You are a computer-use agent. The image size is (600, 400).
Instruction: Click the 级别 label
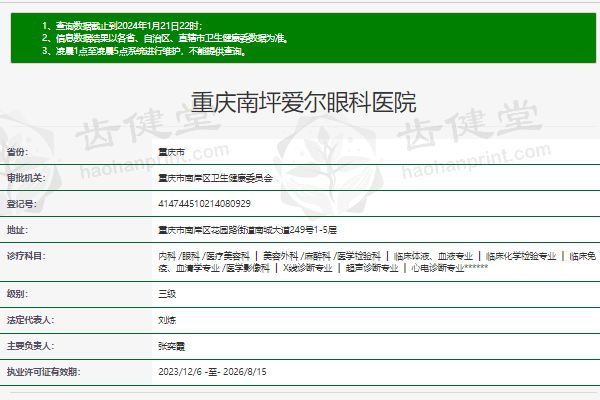click(x=18, y=294)
